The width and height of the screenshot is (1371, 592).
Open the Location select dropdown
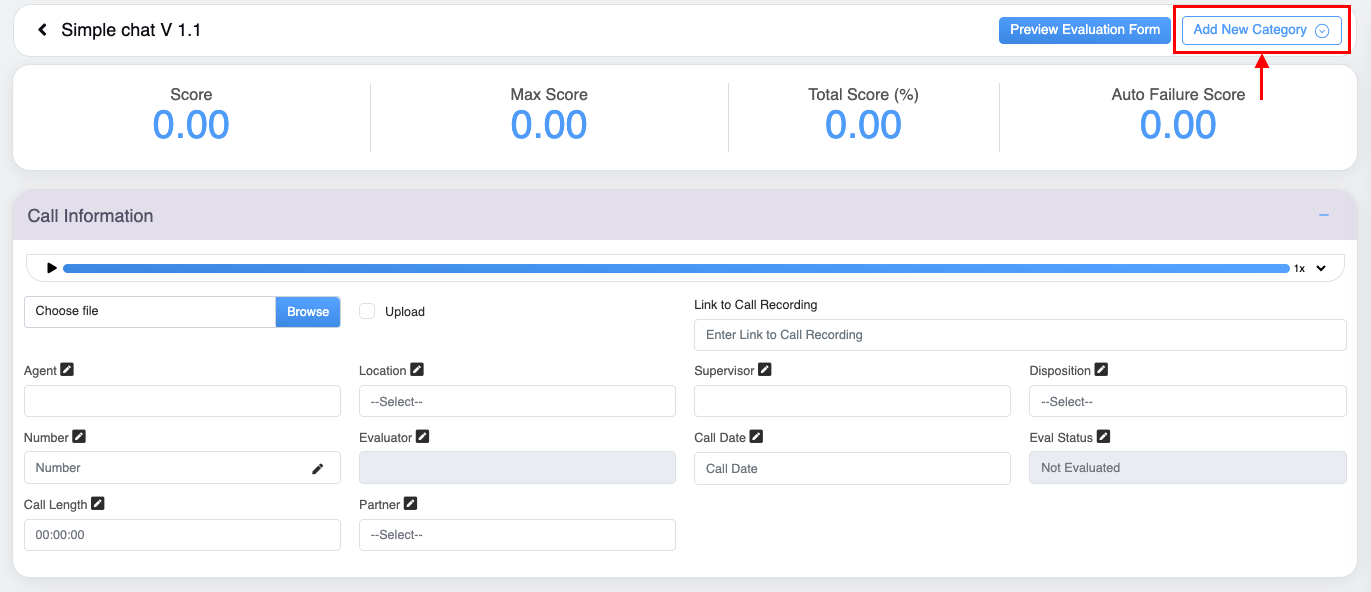(x=517, y=402)
